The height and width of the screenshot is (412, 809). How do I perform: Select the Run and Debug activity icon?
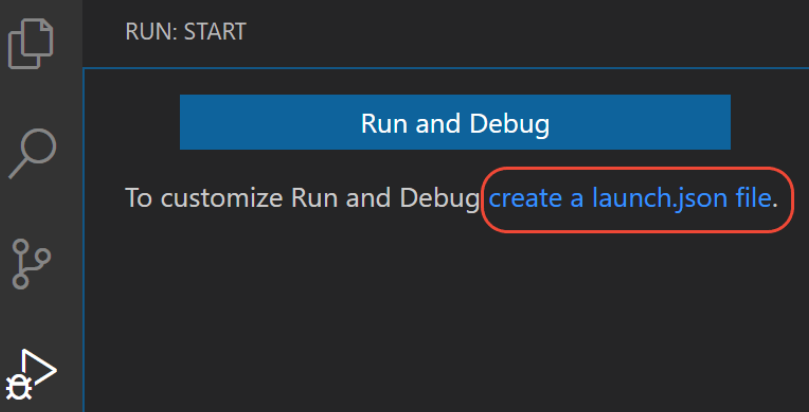coord(31,375)
